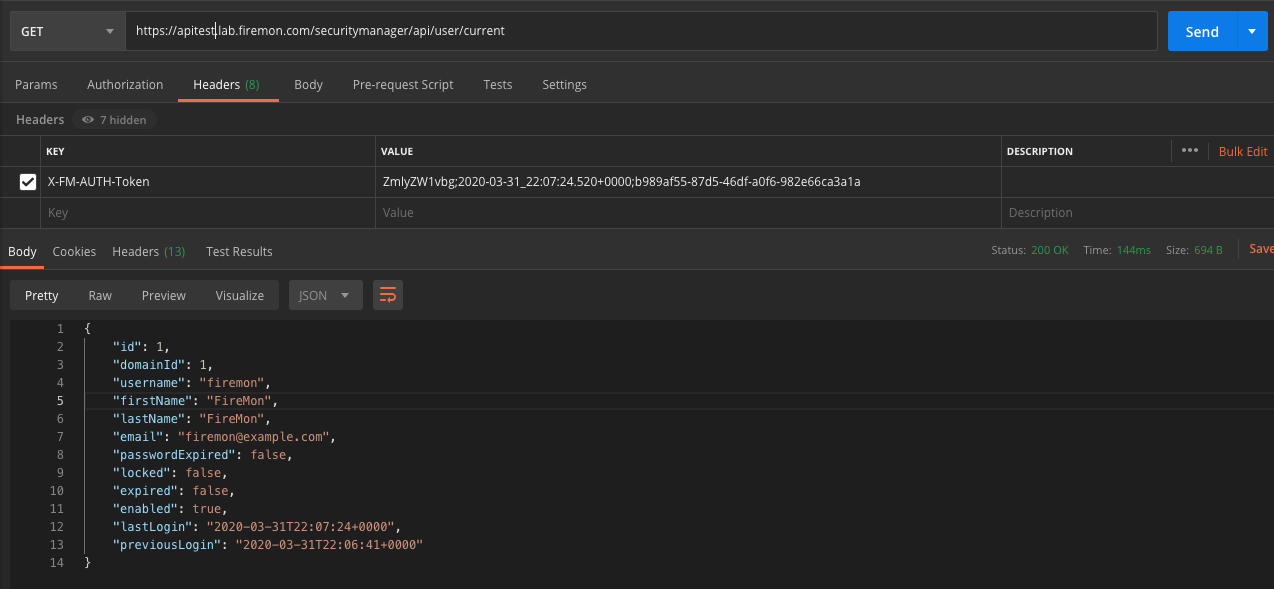Click the "locked": false line
This screenshot has width=1274, height=589.
170,473
